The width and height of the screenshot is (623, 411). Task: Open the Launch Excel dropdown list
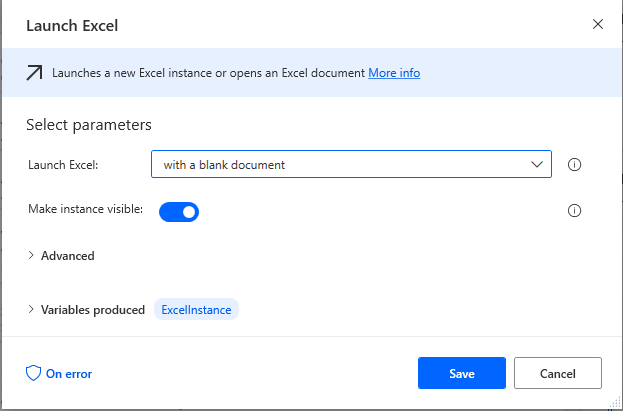click(351, 164)
